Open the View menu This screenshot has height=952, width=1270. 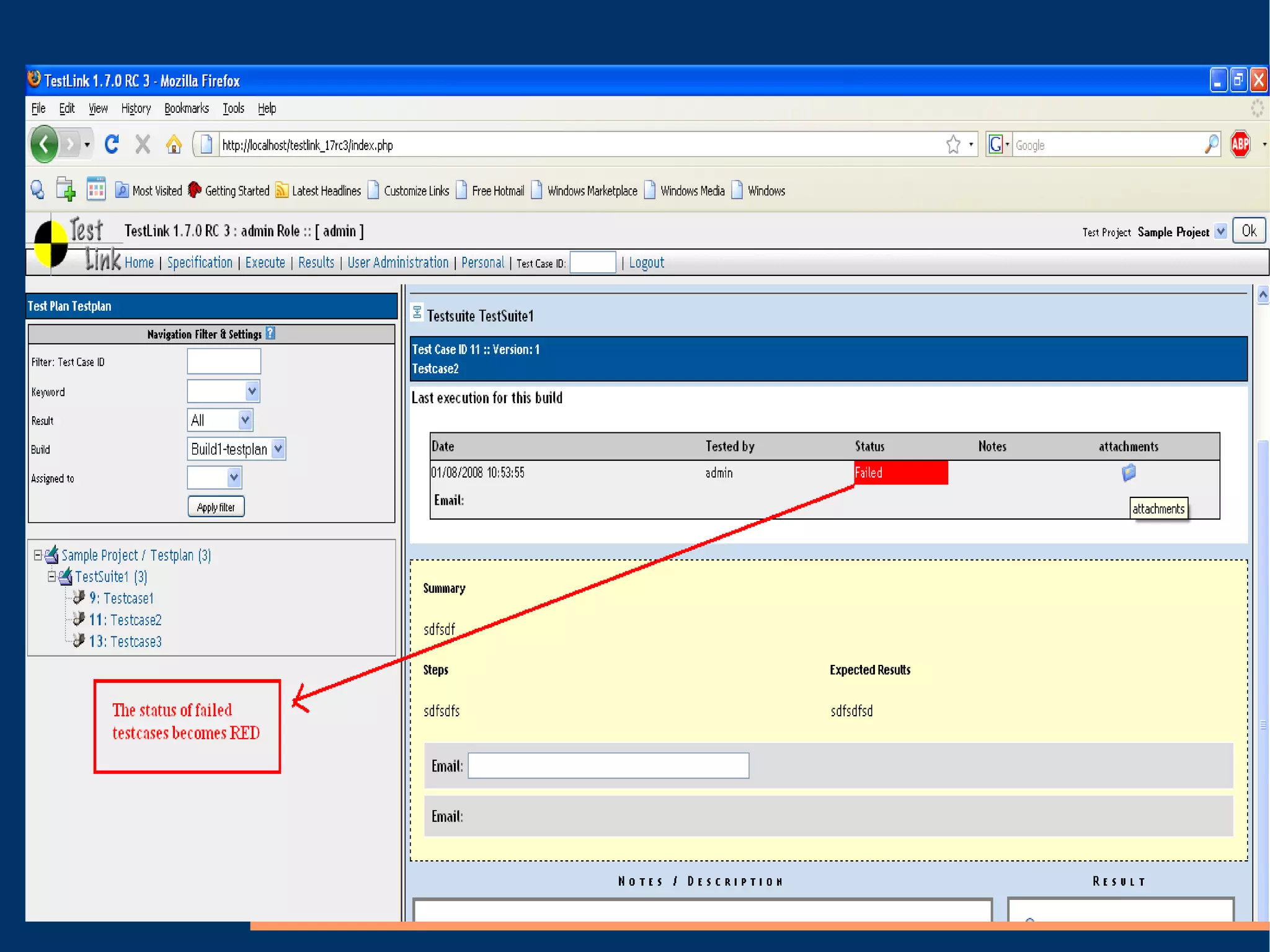pyautogui.click(x=98, y=108)
